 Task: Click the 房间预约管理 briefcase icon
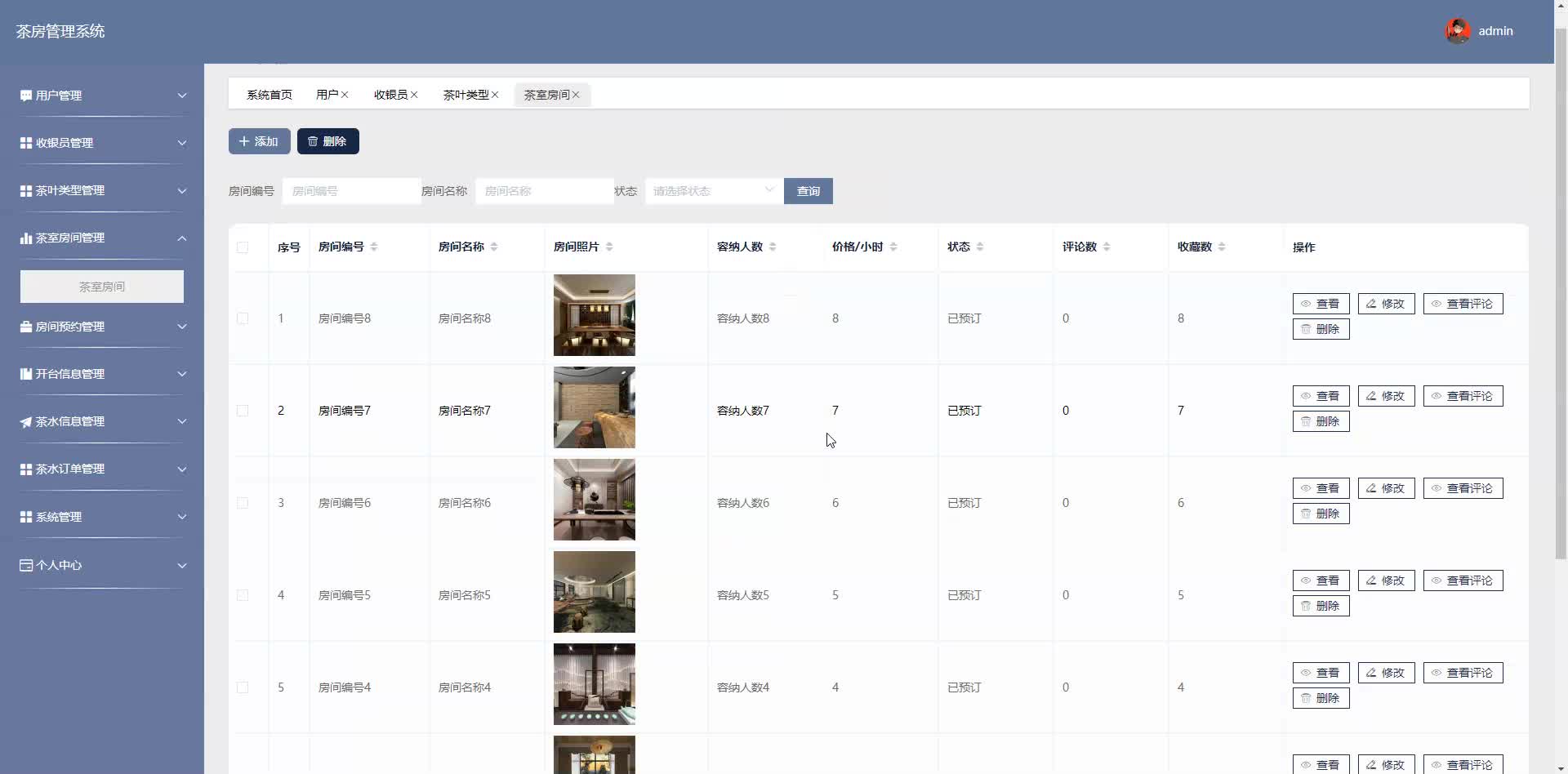tap(26, 327)
